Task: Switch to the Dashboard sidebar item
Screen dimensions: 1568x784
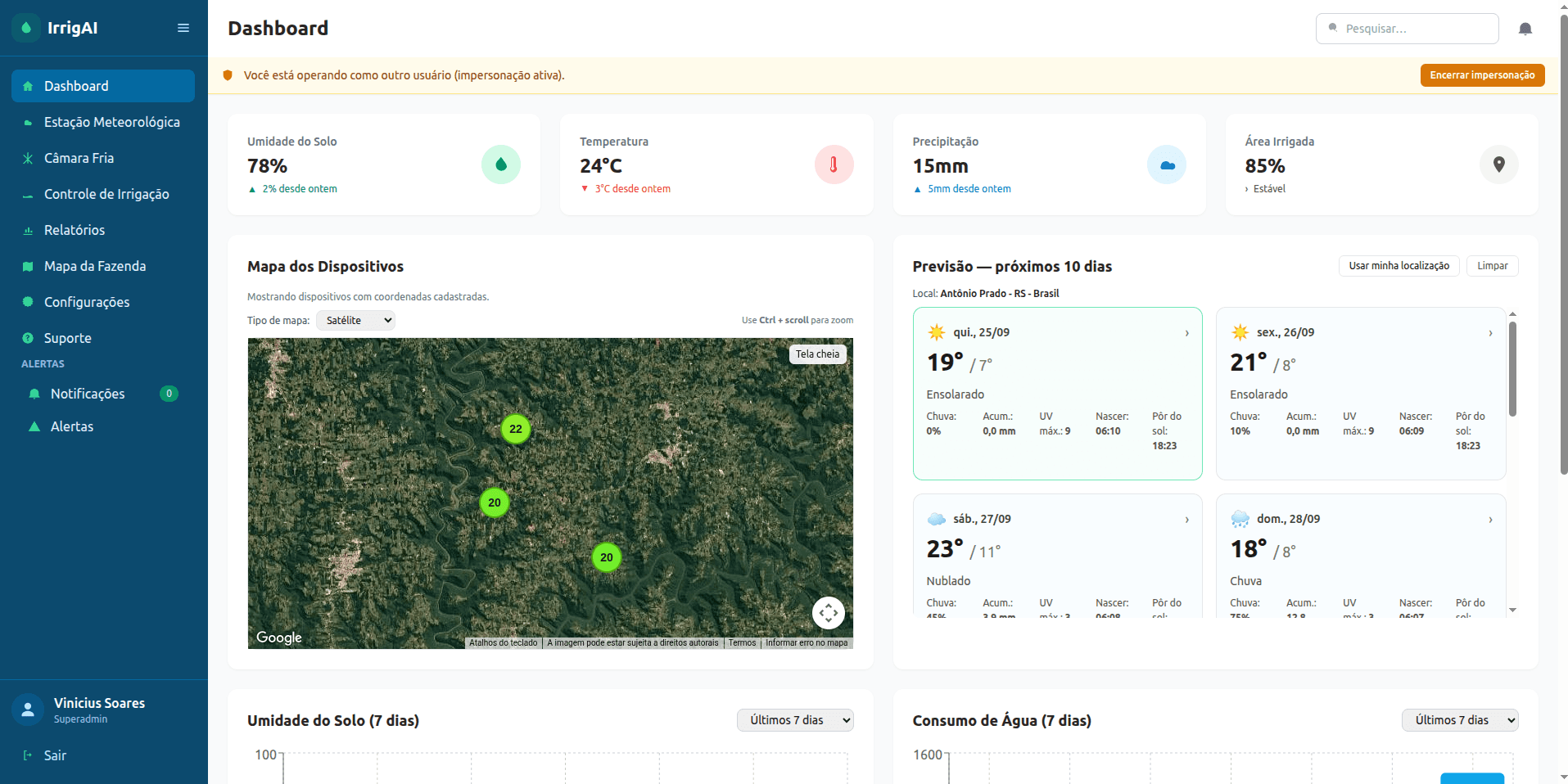Action: [76, 86]
